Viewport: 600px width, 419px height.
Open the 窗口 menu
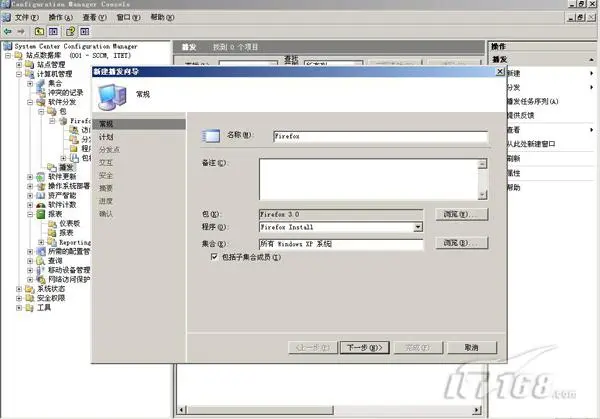129,18
